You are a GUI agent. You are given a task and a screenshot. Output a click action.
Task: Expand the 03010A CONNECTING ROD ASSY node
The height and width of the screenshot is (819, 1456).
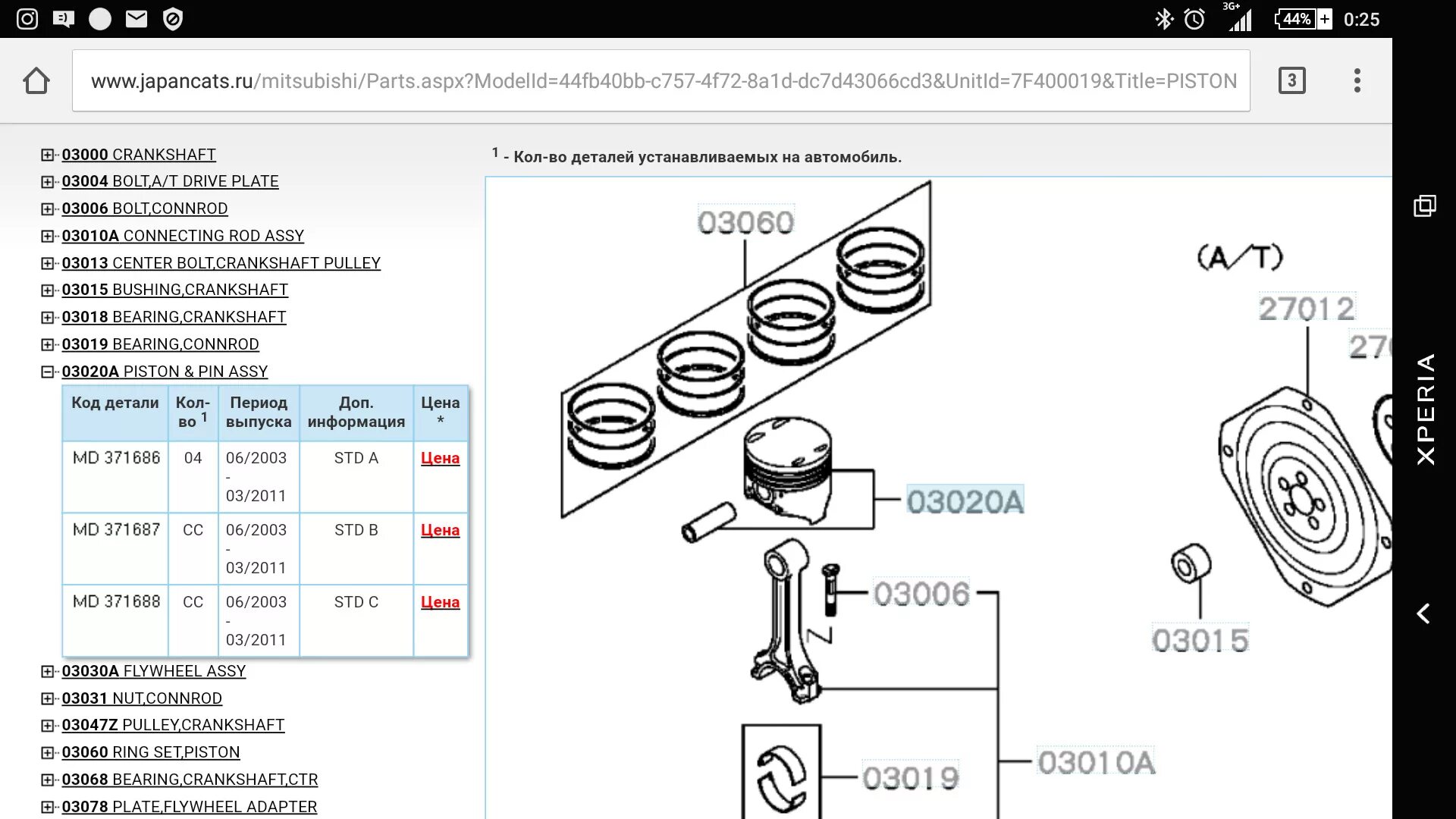pyautogui.click(x=47, y=237)
